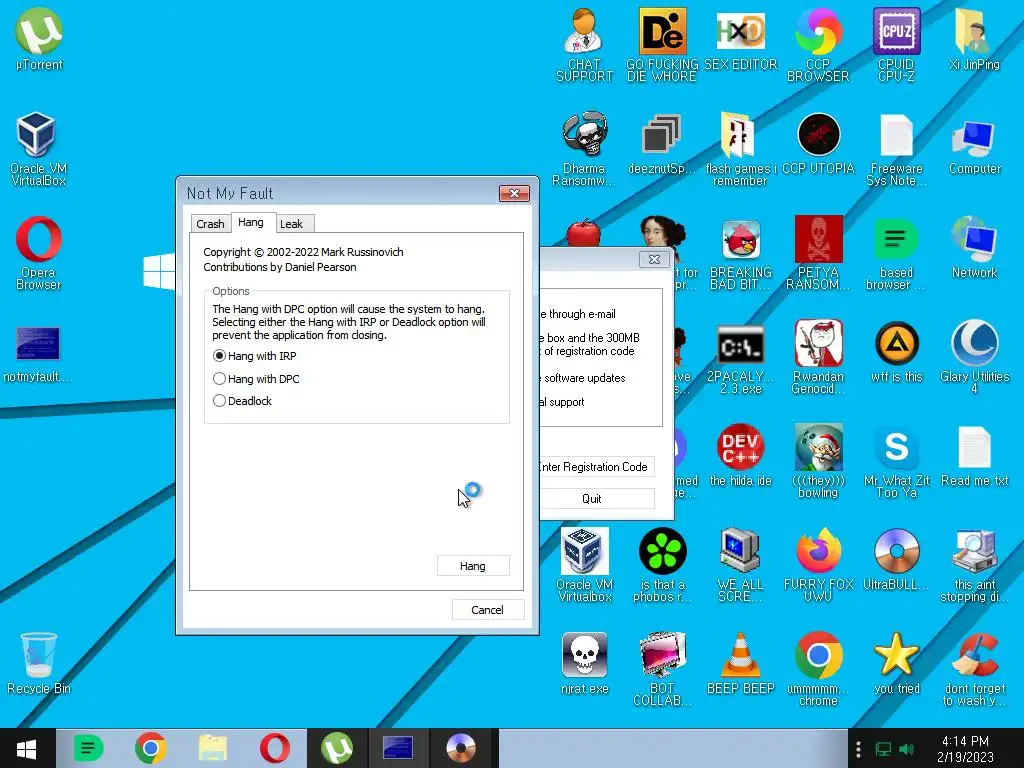Choose the Deadlock radio option

click(x=219, y=400)
